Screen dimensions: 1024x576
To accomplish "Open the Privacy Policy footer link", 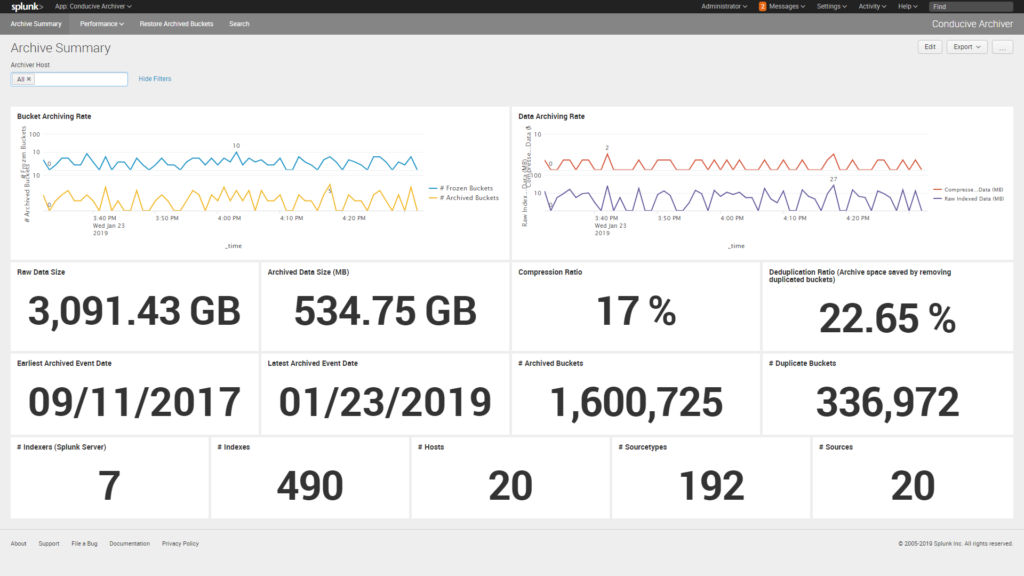I will pyautogui.click(x=180, y=543).
